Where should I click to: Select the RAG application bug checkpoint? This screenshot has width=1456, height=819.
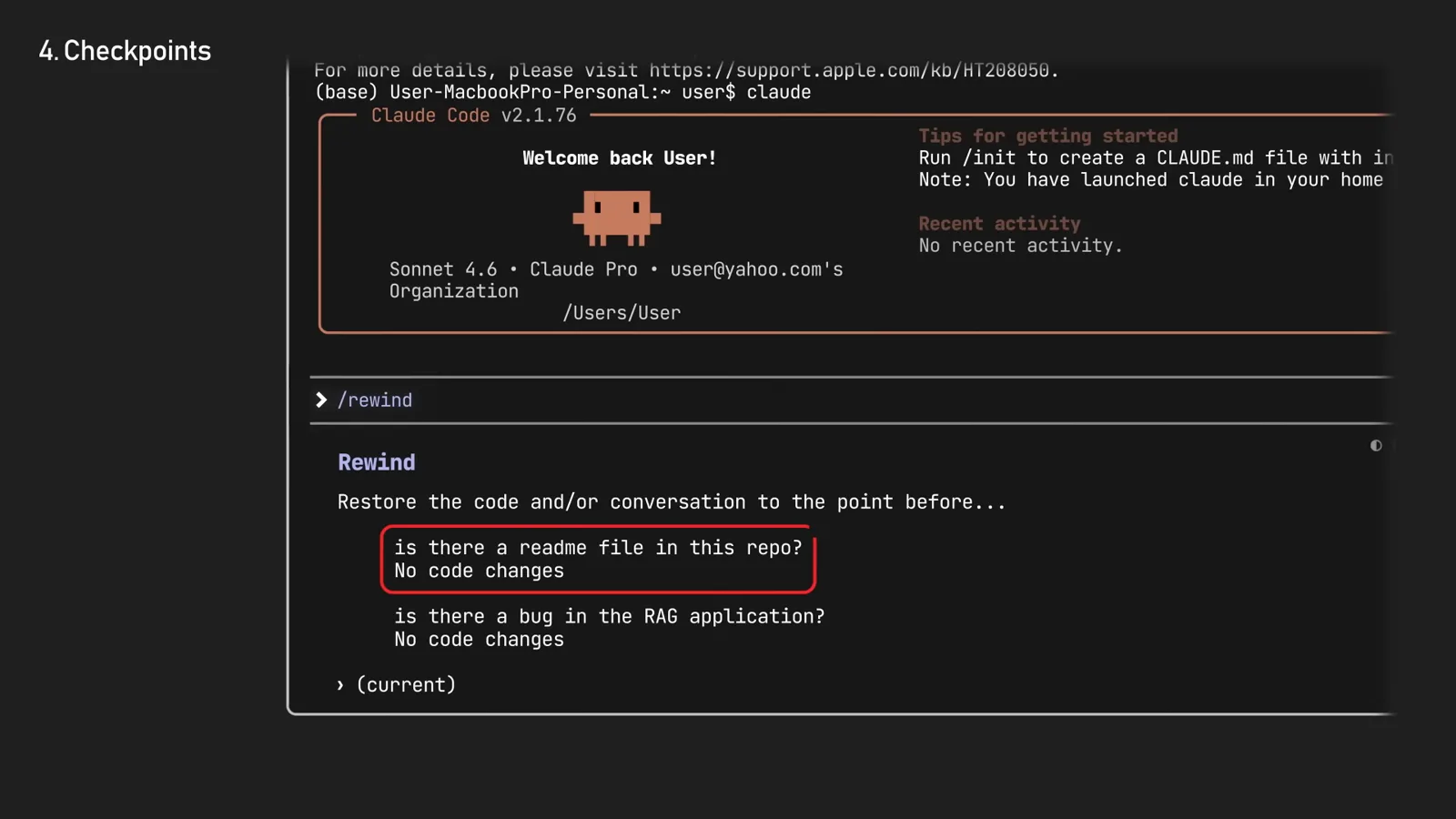610,628
